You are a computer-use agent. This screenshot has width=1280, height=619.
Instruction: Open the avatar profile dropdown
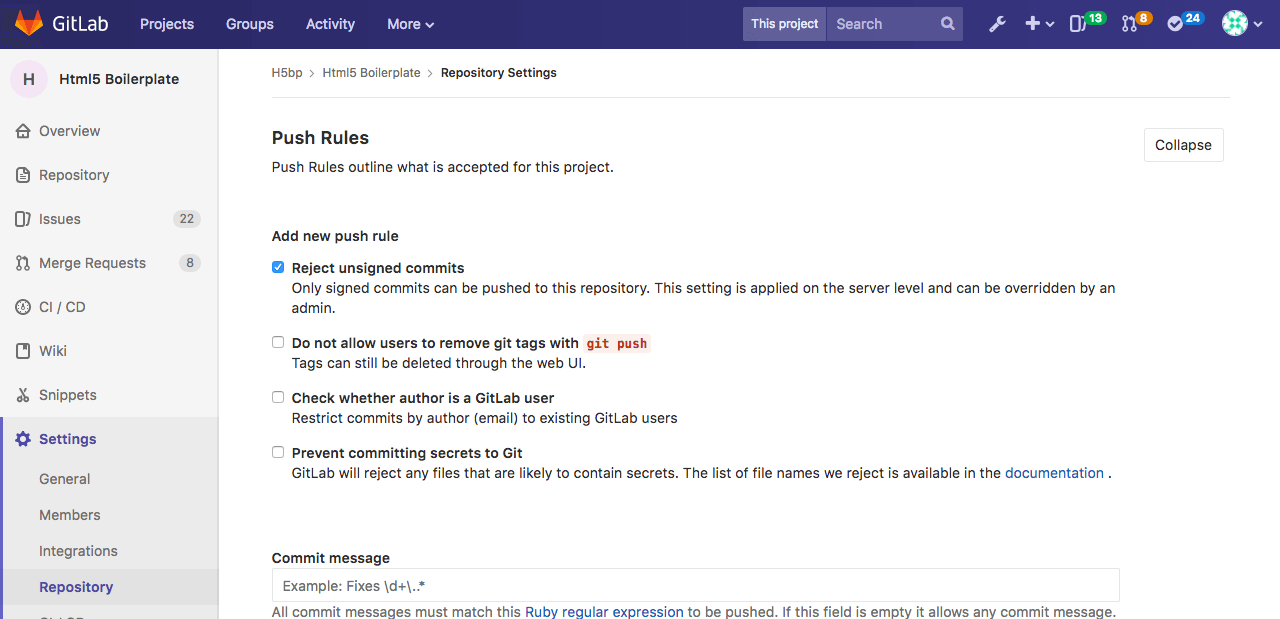coord(1240,23)
